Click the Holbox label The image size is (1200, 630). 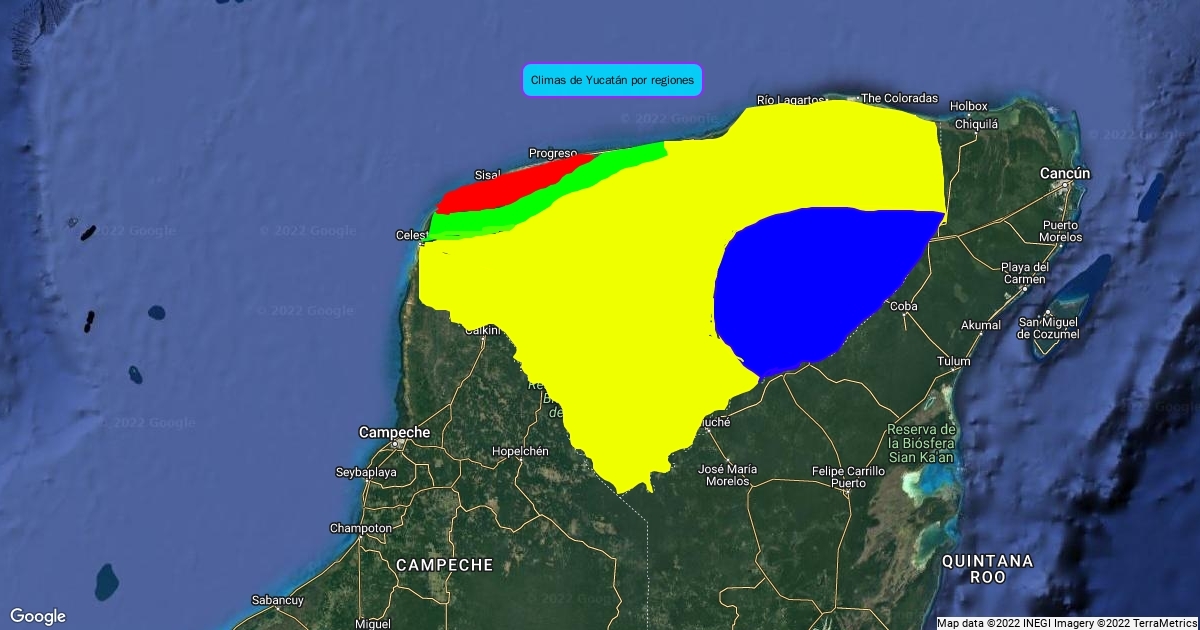[969, 106]
